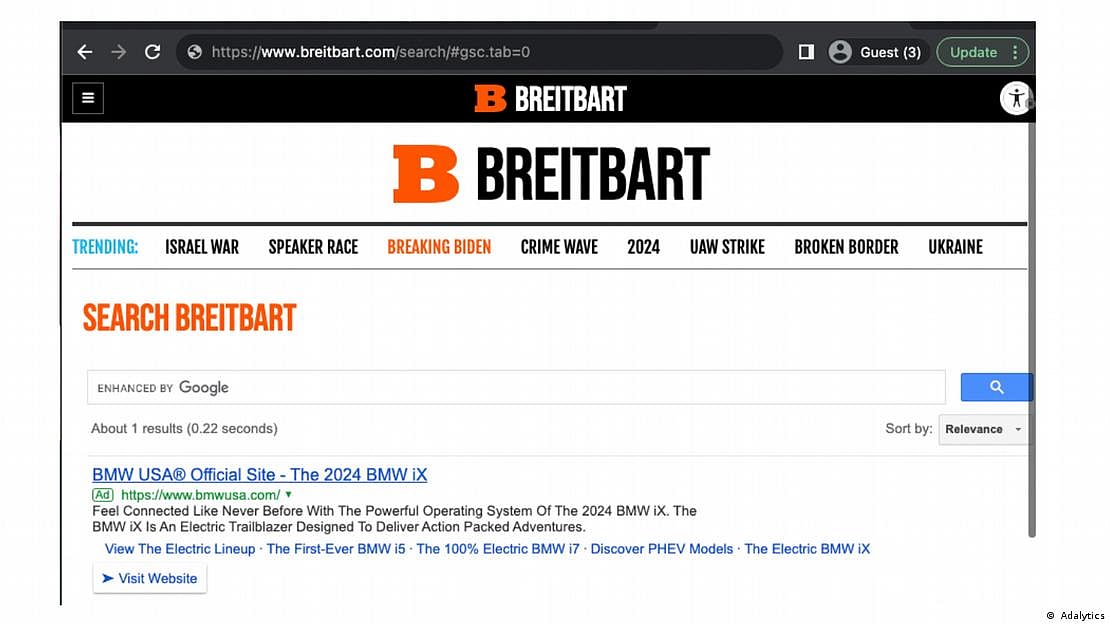Click the bmwusa.com green URL

pos(200,495)
